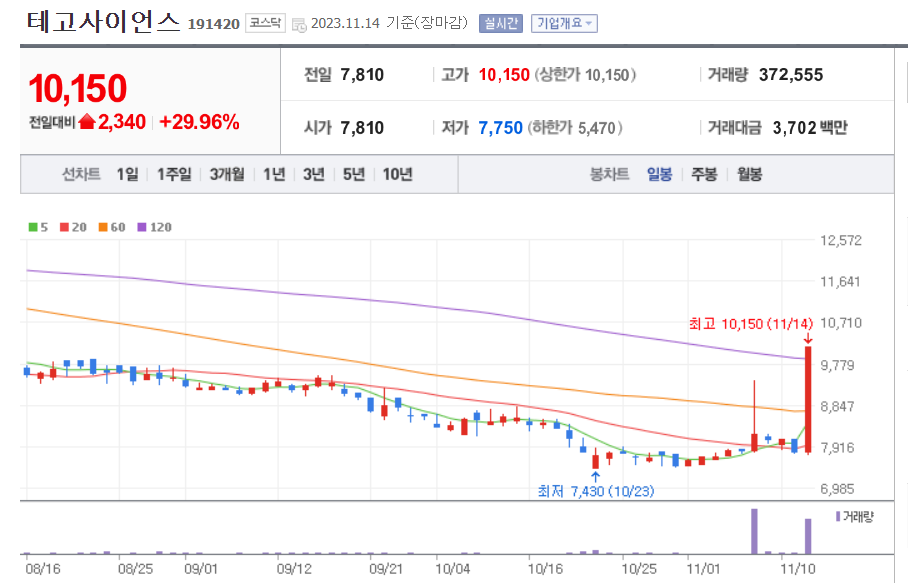Select the 1일 line chart tab
The image size is (908, 583).
127,174
